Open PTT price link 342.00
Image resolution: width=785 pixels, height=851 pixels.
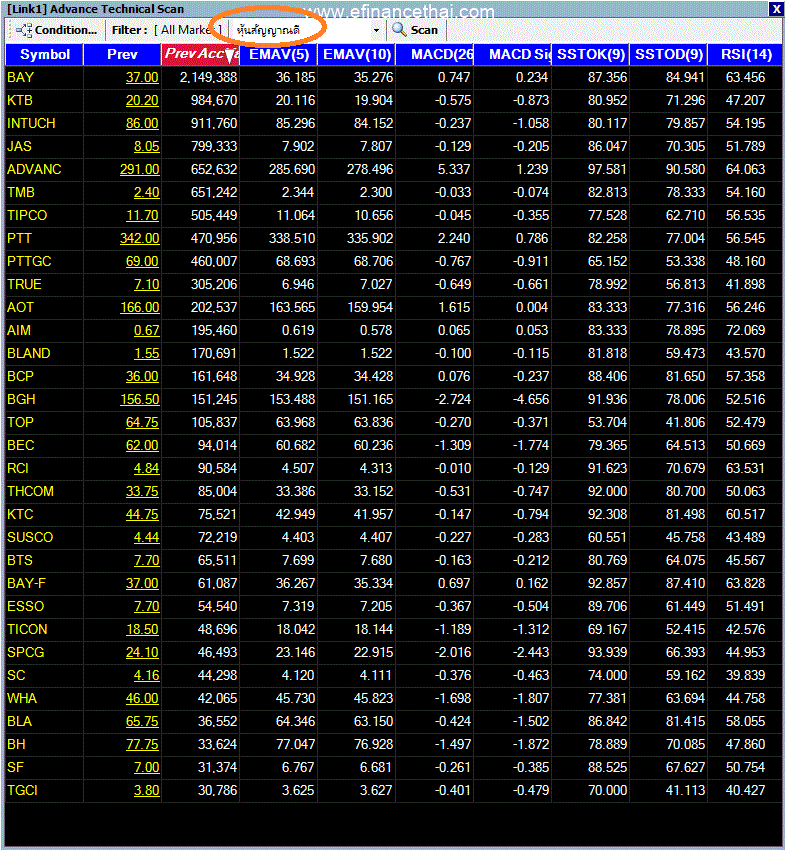click(x=140, y=238)
